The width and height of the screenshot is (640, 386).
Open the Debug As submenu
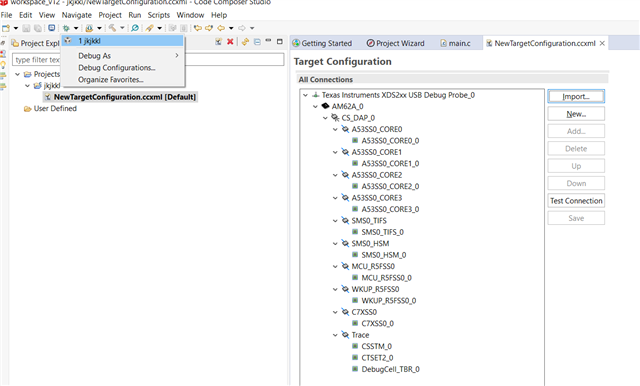(x=122, y=55)
